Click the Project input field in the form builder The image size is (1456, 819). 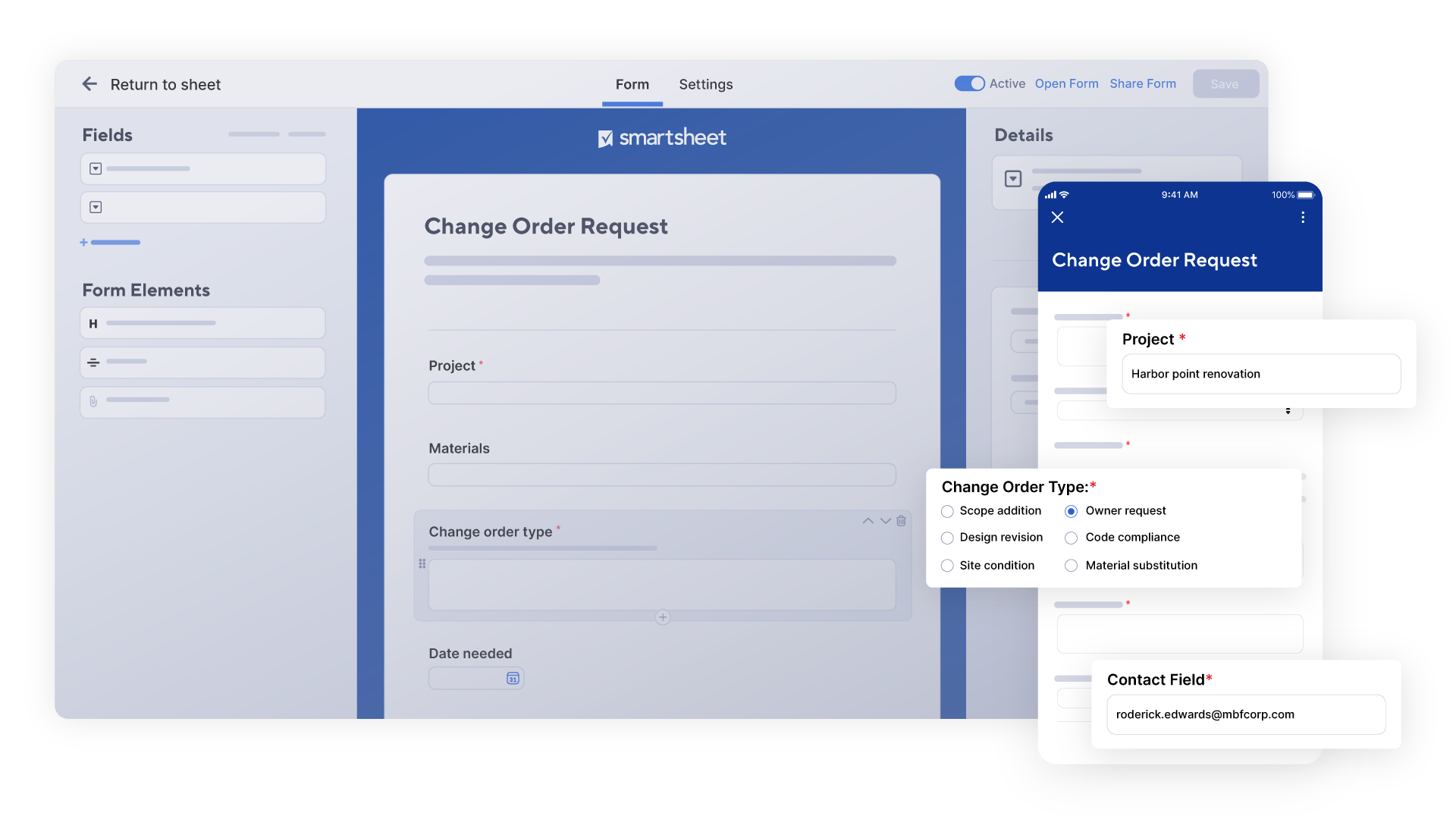tap(662, 393)
